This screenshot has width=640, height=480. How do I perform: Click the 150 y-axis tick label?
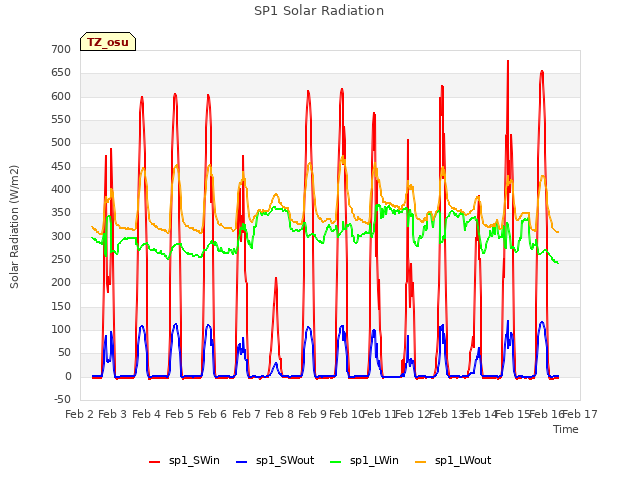(61, 307)
